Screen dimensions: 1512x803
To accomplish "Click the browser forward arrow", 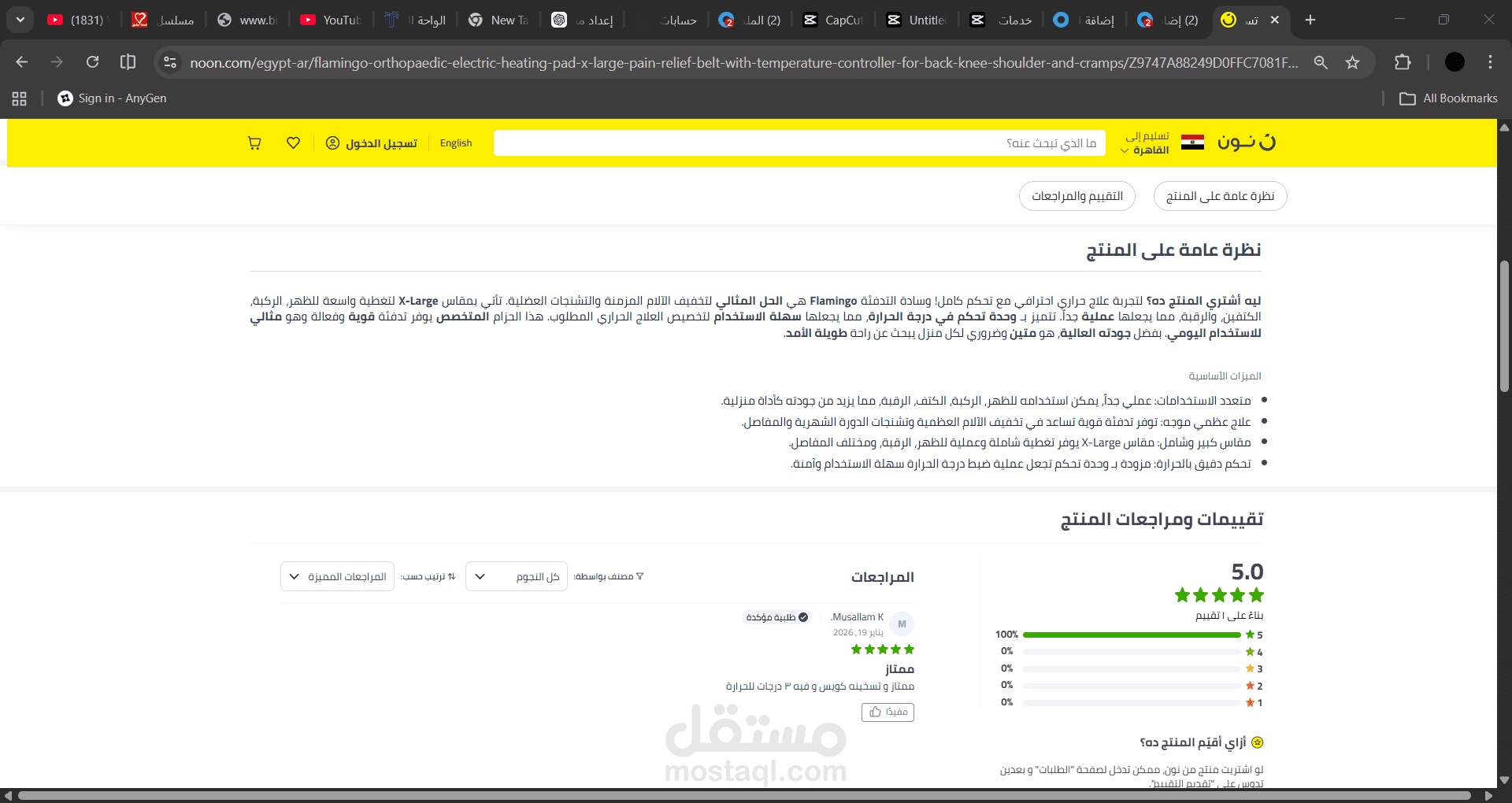I will pos(57,62).
